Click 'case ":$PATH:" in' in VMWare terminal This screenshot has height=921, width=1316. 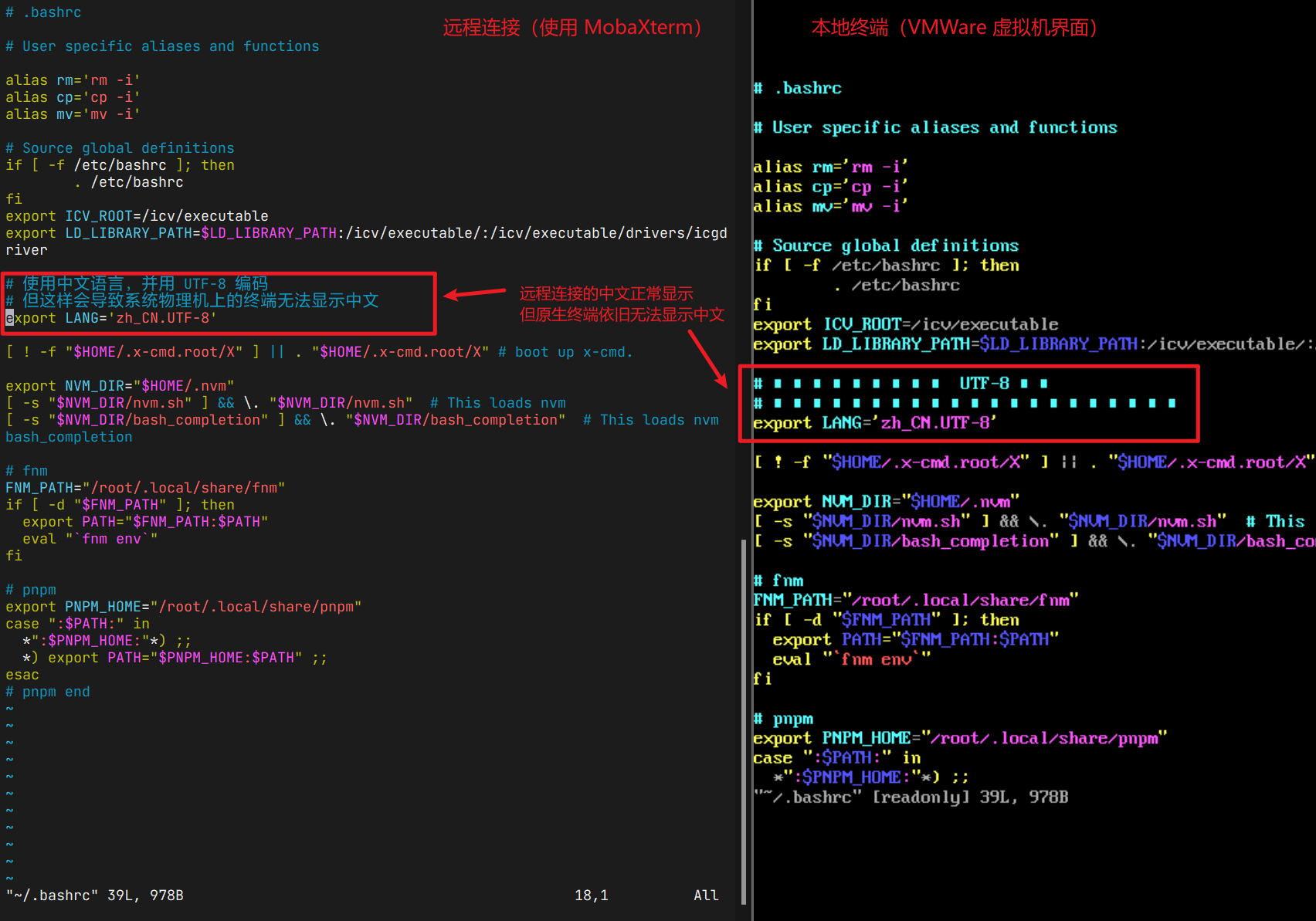[x=836, y=758]
